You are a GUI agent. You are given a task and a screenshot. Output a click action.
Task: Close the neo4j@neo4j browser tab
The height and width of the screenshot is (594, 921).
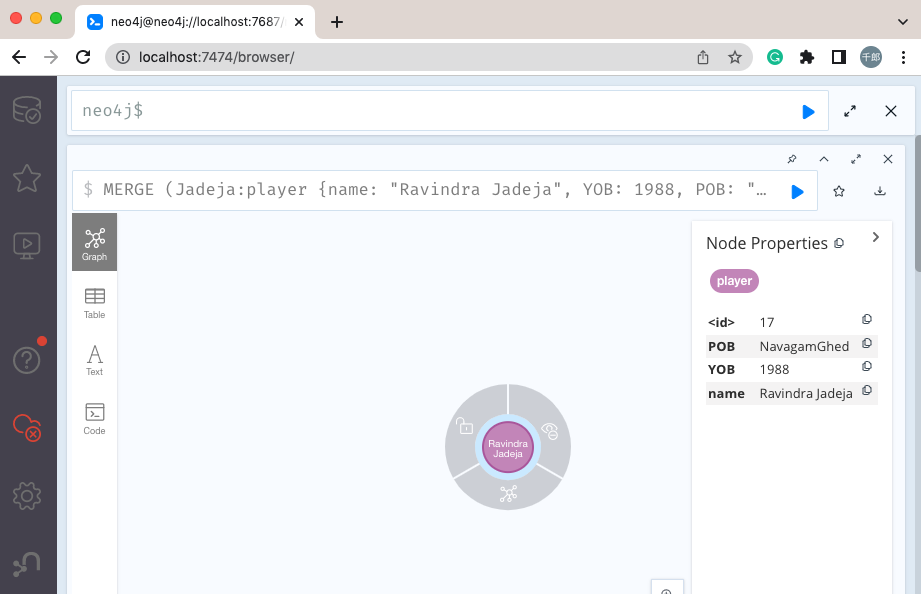[x=299, y=22]
